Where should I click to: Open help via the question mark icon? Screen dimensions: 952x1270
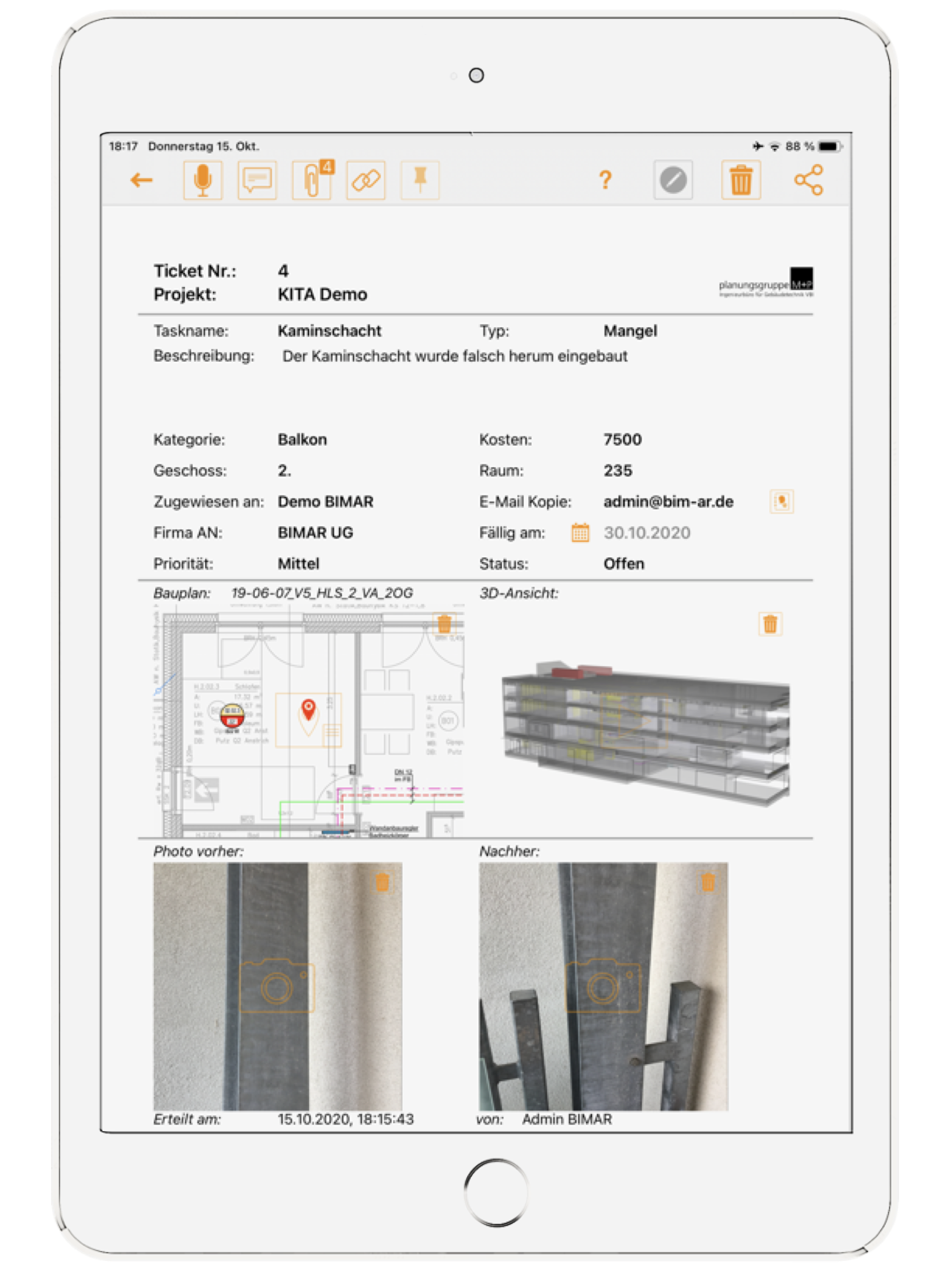tap(606, 180)
